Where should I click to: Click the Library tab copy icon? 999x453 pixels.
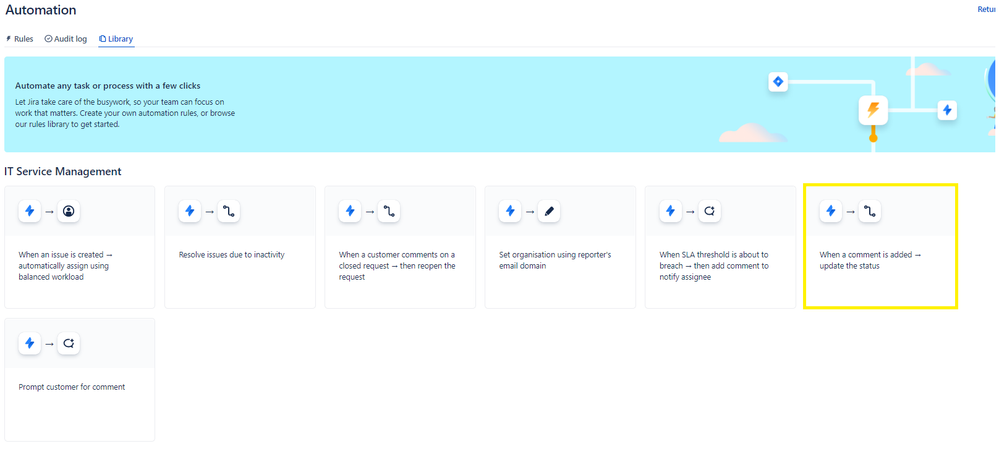pyautogui.click(x=103, y=39)
